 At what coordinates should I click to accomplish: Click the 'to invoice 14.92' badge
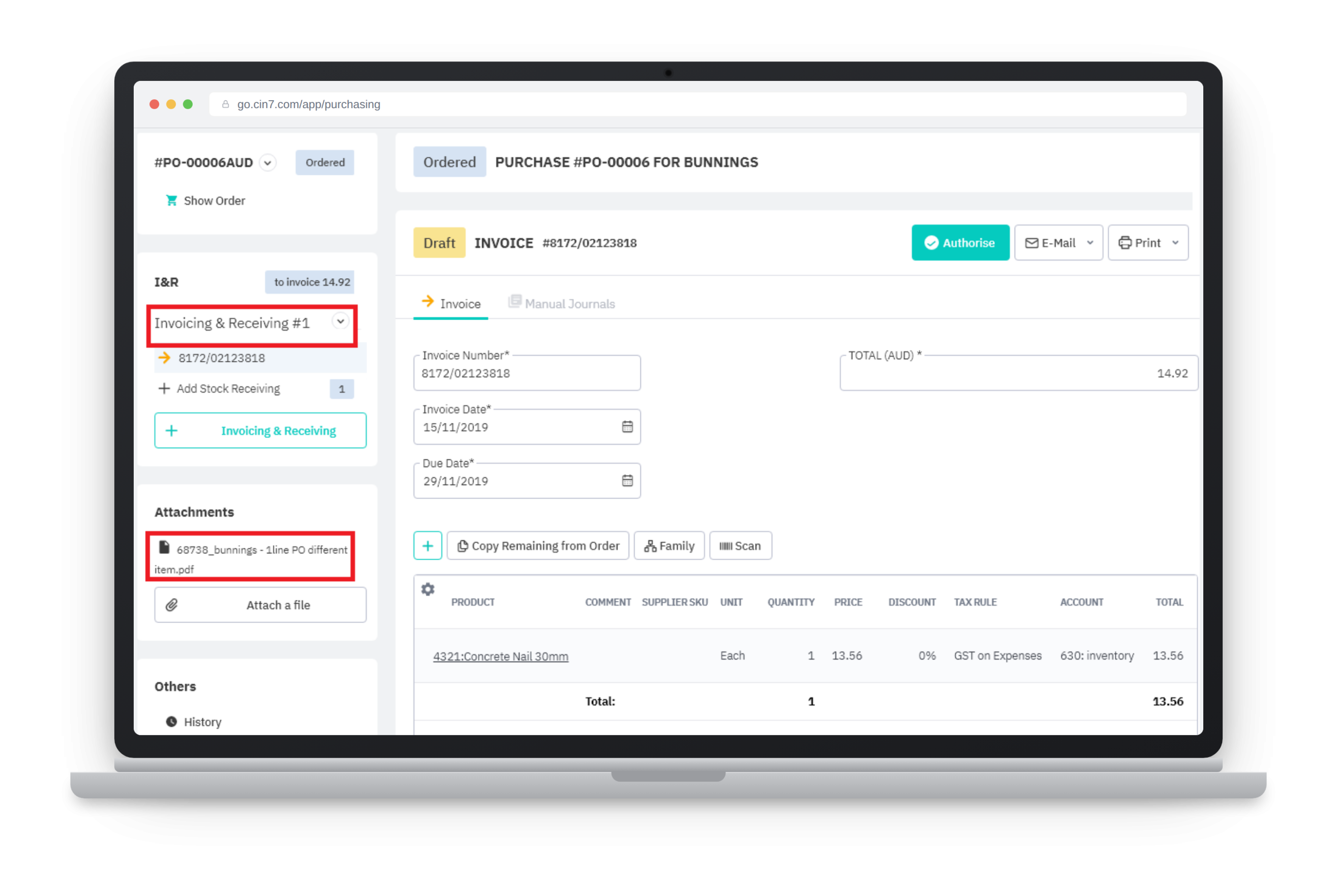pyautogui.click(x=310, y=282)
